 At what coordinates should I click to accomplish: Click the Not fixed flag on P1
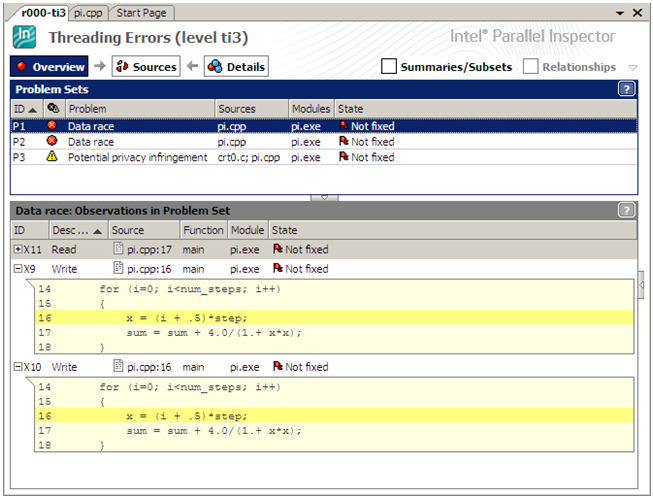(x=344, y=125)
